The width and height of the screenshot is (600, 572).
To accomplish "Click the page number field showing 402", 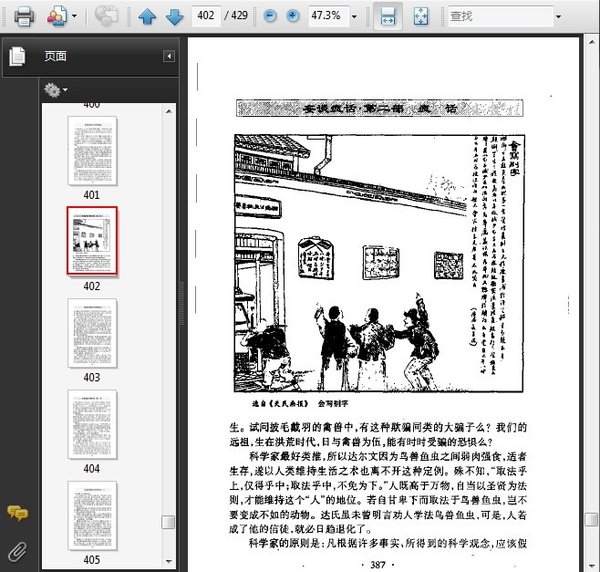I will click(206, 16).
